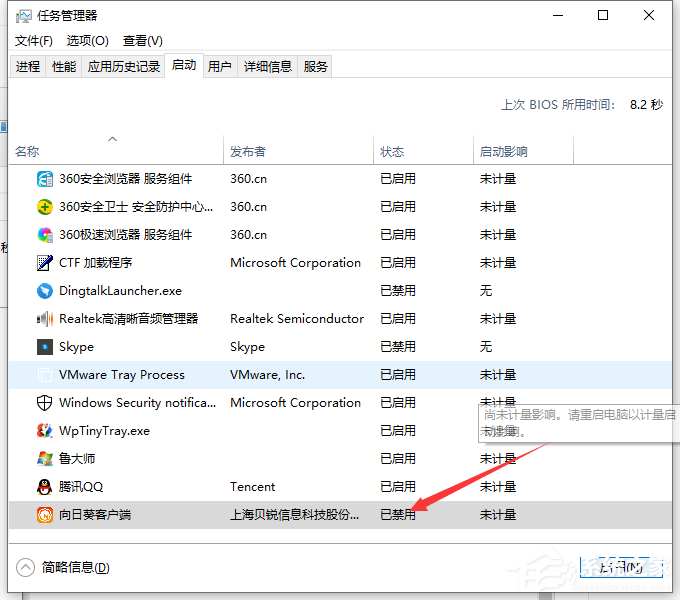This screenshot has height=600, width=680.
Task: Click Microsoft Corporation in CTF 加载程序 row
Action: point(295,263)
